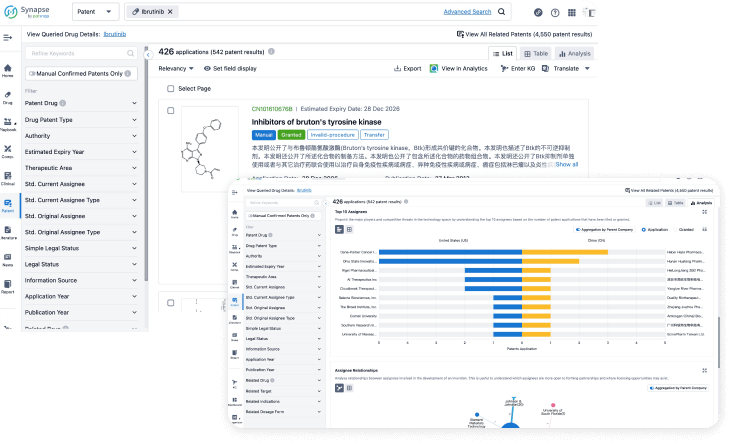
Task: Open the Relevancy sort dropdown
Action: point(175,69)
